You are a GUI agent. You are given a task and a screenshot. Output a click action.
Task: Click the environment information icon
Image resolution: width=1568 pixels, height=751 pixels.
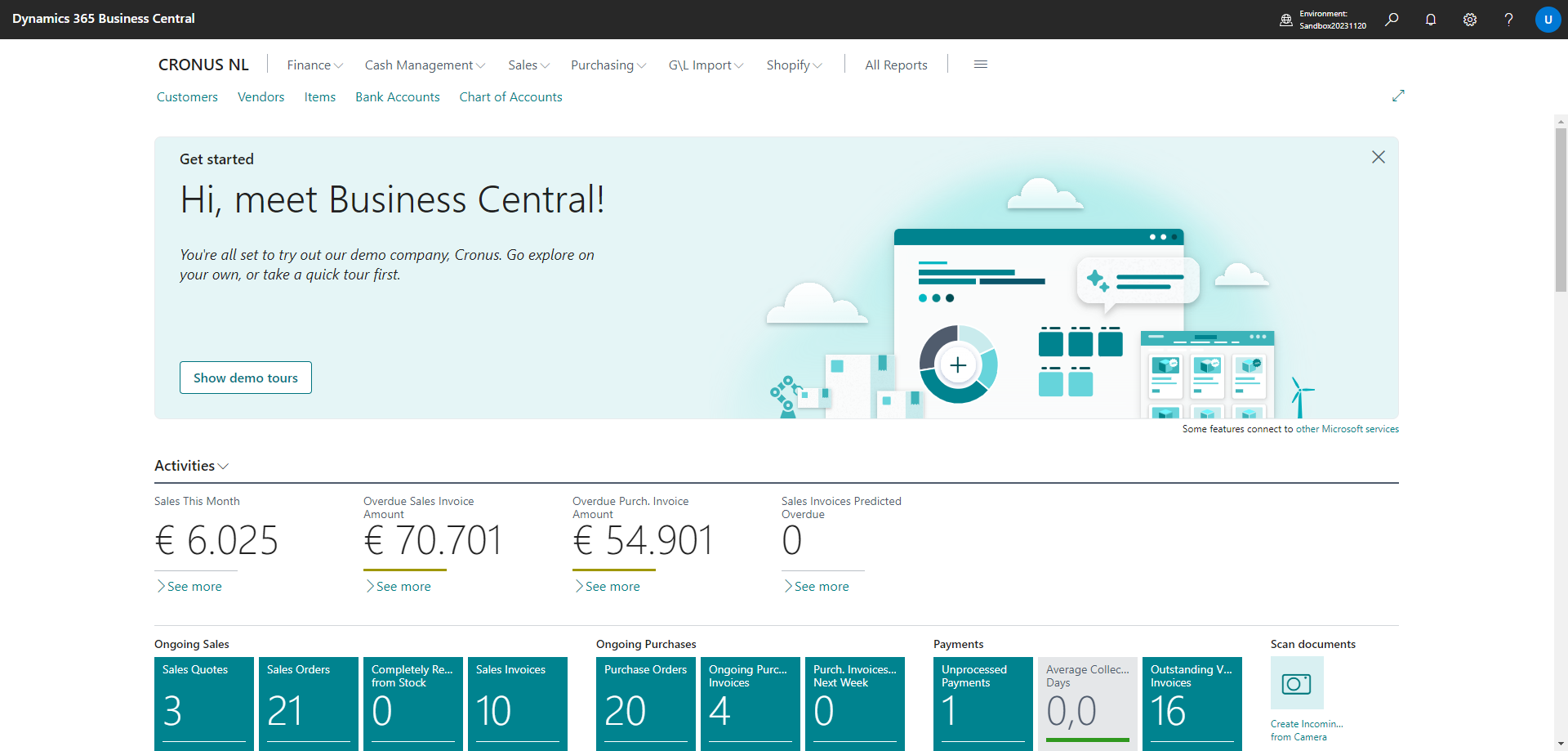[x=1286, y=20]
